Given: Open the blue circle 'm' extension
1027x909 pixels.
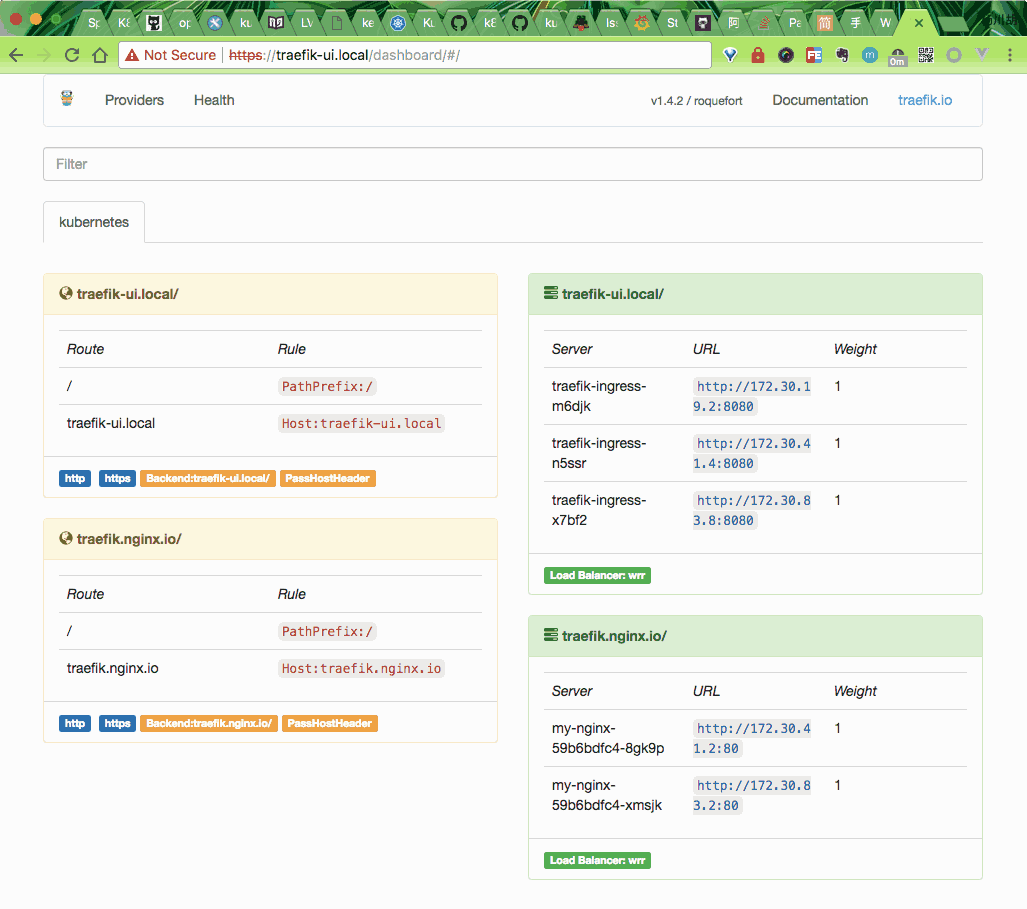Looking at the screenshot, I should [x=870, y=55].
